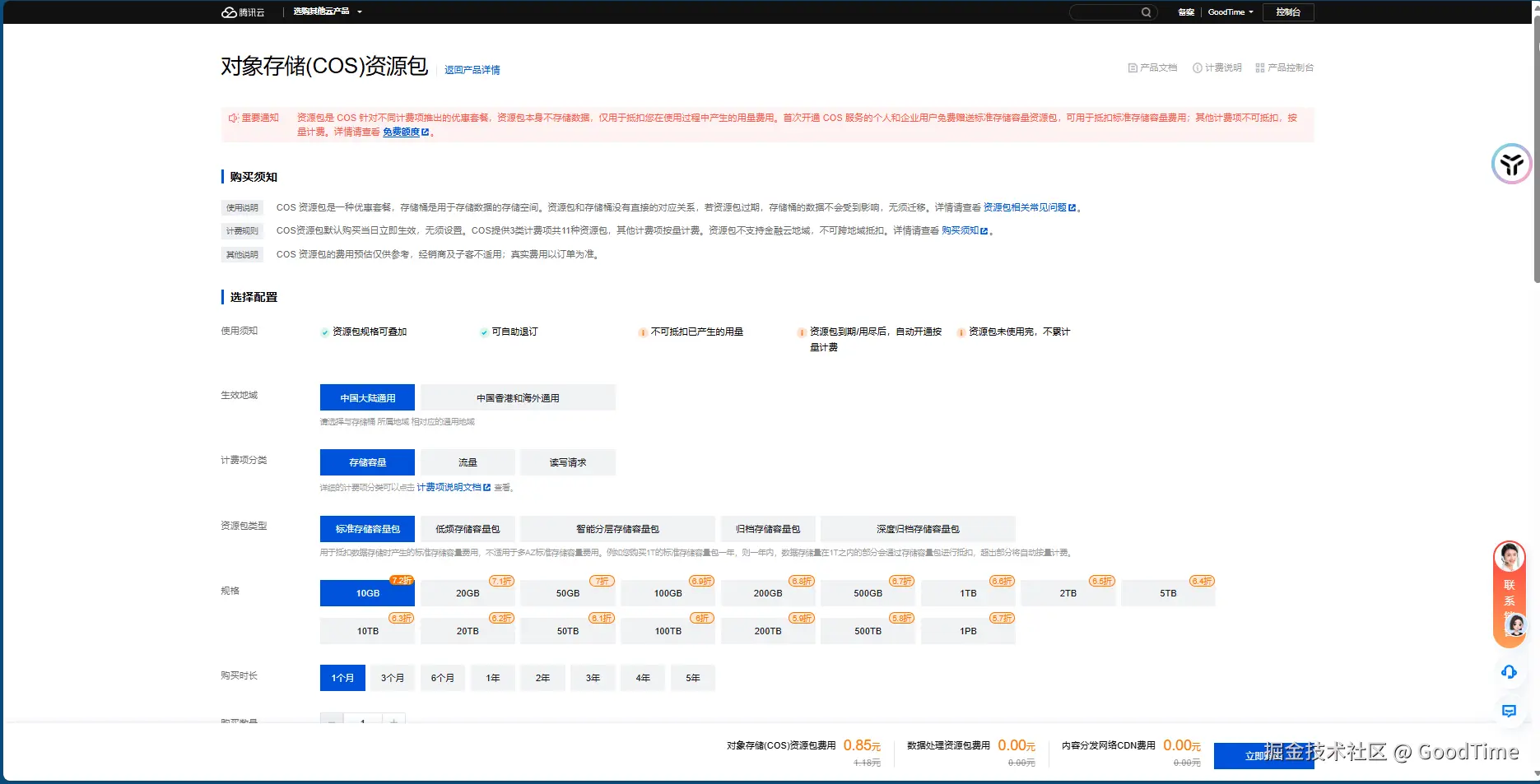Choose the 低频存储容量包 package type

coord(468,529)
